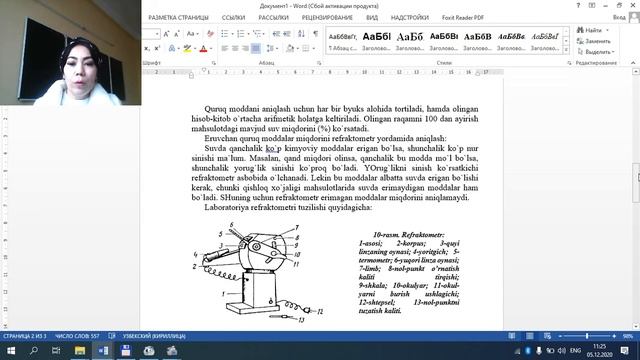Align text right
Viewport: 640px width, 360px height.
245,49
